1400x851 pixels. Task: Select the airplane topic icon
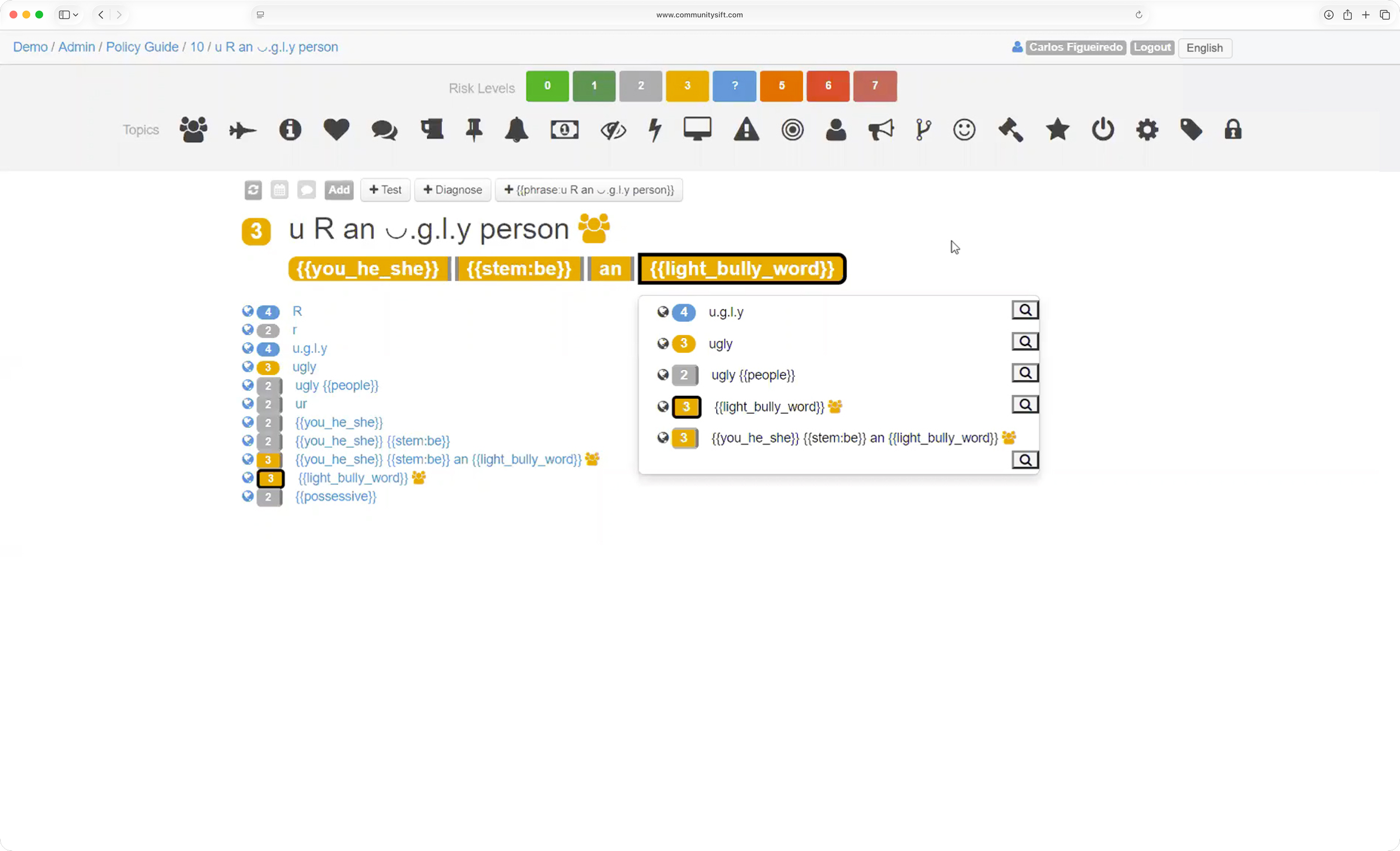click(242, 130)
